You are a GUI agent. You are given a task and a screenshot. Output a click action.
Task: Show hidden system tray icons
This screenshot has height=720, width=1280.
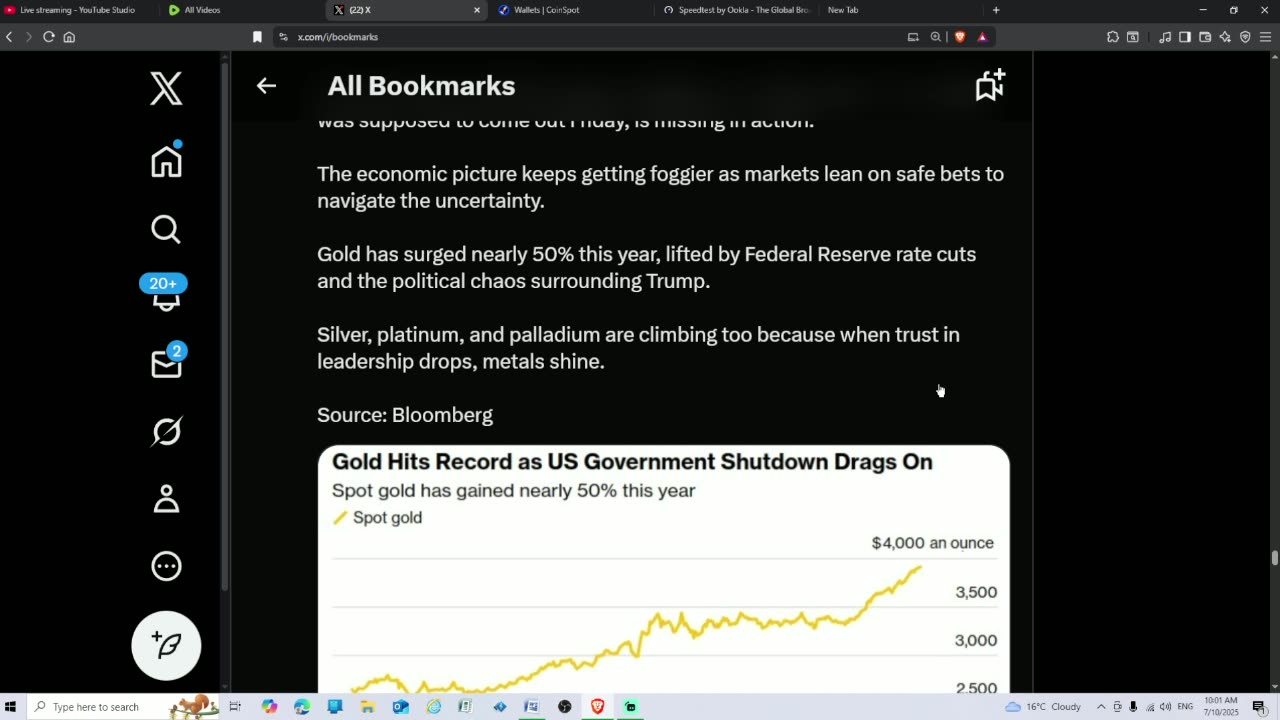tap(1101, 707)
